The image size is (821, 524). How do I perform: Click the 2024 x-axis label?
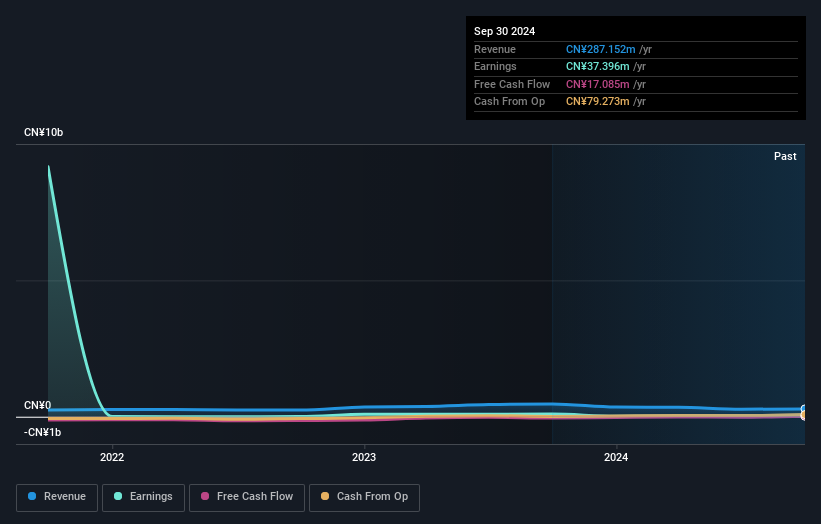[x=616, y=457]
